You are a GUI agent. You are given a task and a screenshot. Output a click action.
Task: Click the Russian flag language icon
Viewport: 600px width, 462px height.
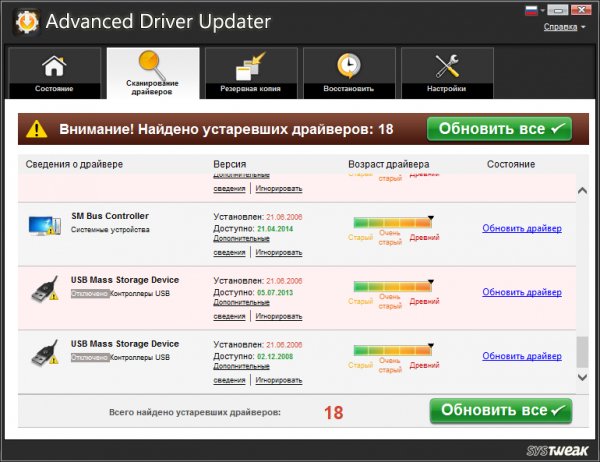(531, 10)
